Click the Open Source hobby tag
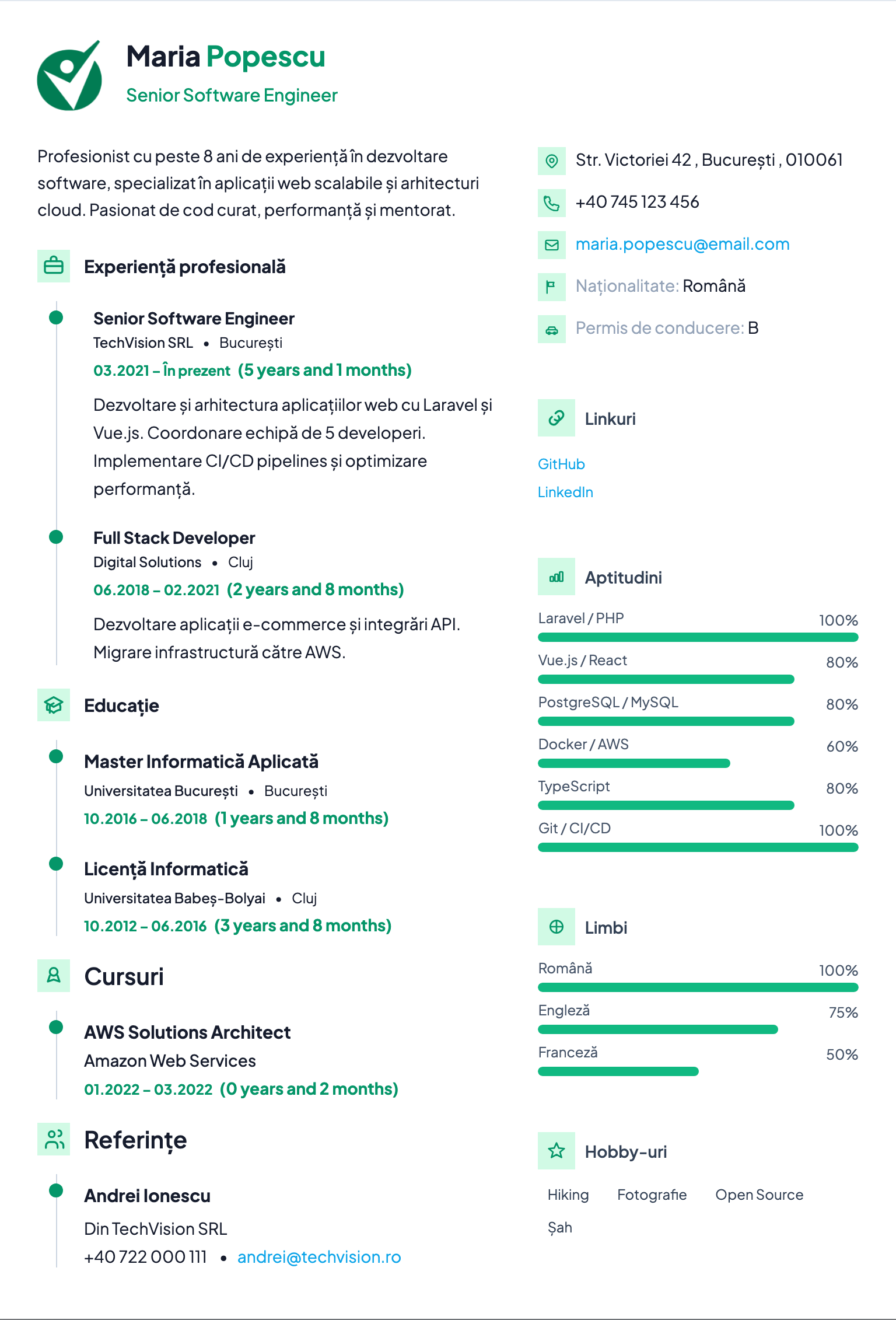Image resolution: width=896 pixels, height=1320 pixels. 759,1195
